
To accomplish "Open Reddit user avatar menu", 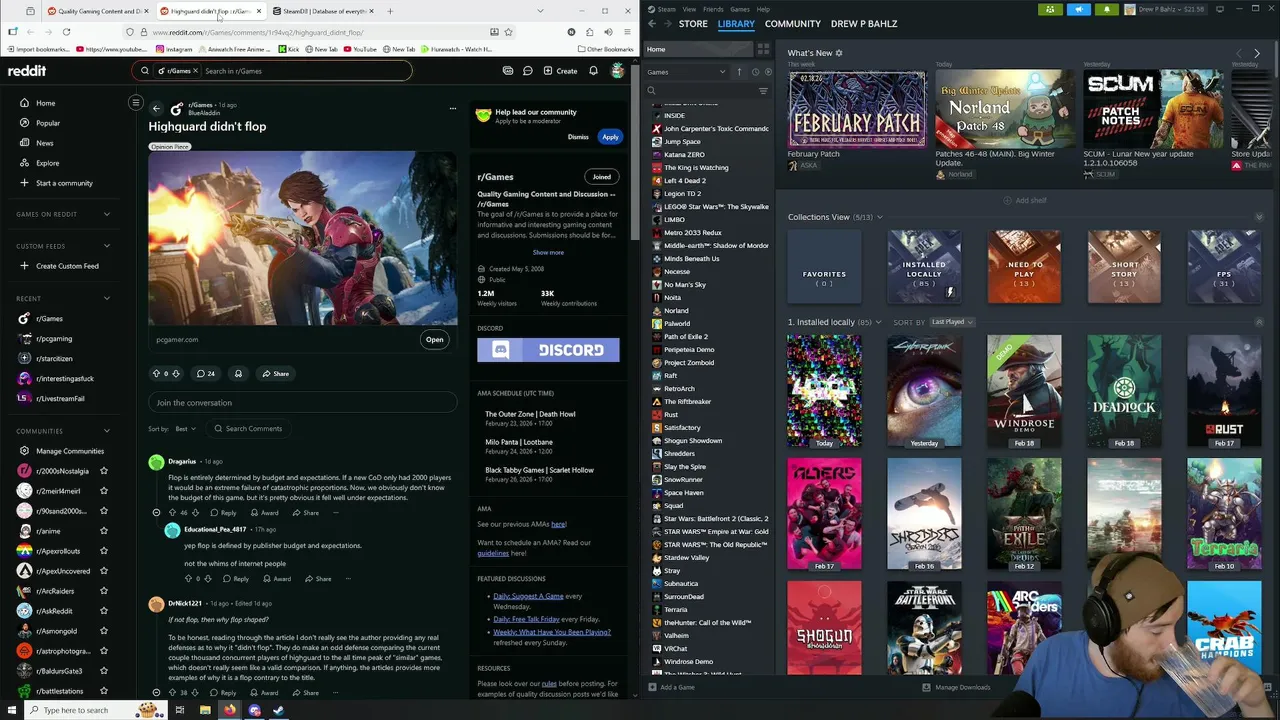I will (618, 71).
